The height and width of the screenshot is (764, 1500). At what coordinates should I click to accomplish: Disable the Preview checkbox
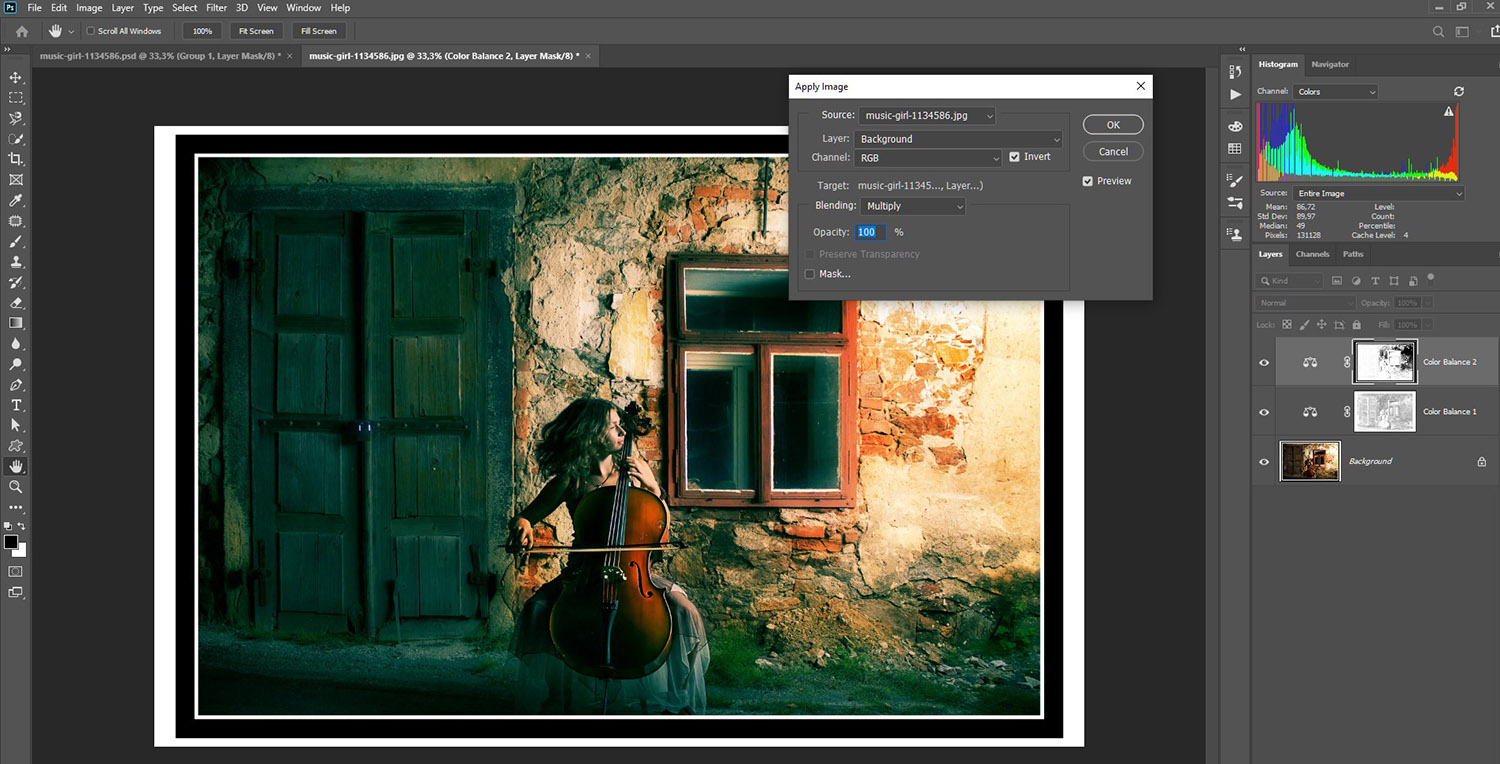1088,181
